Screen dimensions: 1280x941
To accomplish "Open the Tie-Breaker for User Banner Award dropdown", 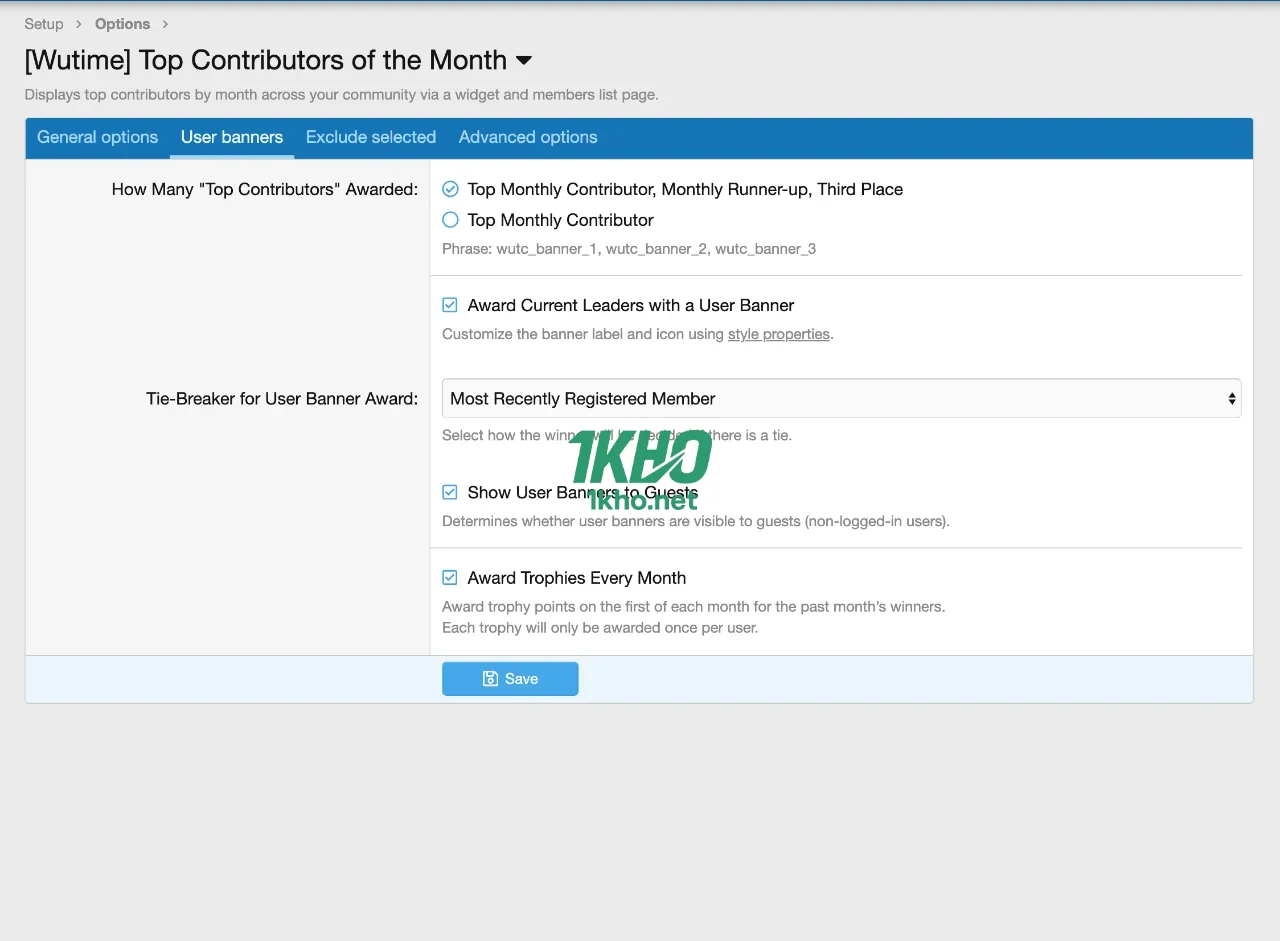I will (841, 397).
